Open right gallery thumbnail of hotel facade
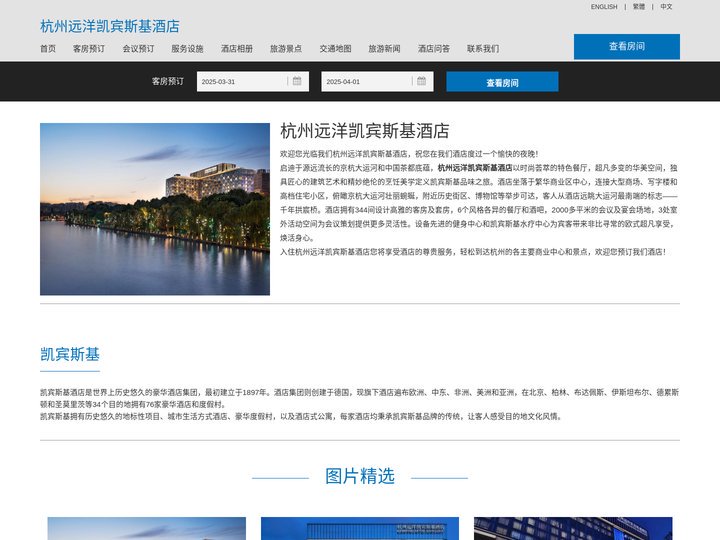Screen dimensions: 720x540 coord(573,529)
